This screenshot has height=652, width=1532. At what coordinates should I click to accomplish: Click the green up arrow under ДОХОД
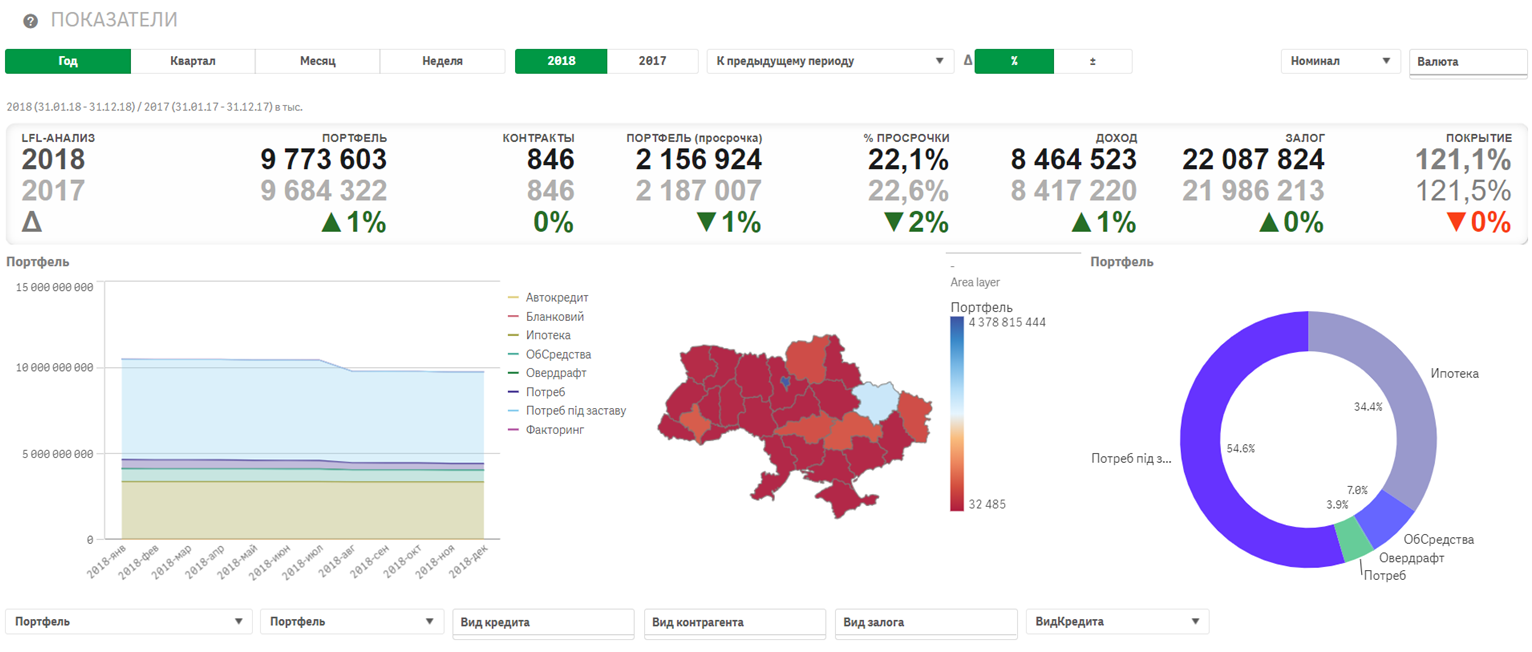pyautogui.click(x=1082, y=222)
